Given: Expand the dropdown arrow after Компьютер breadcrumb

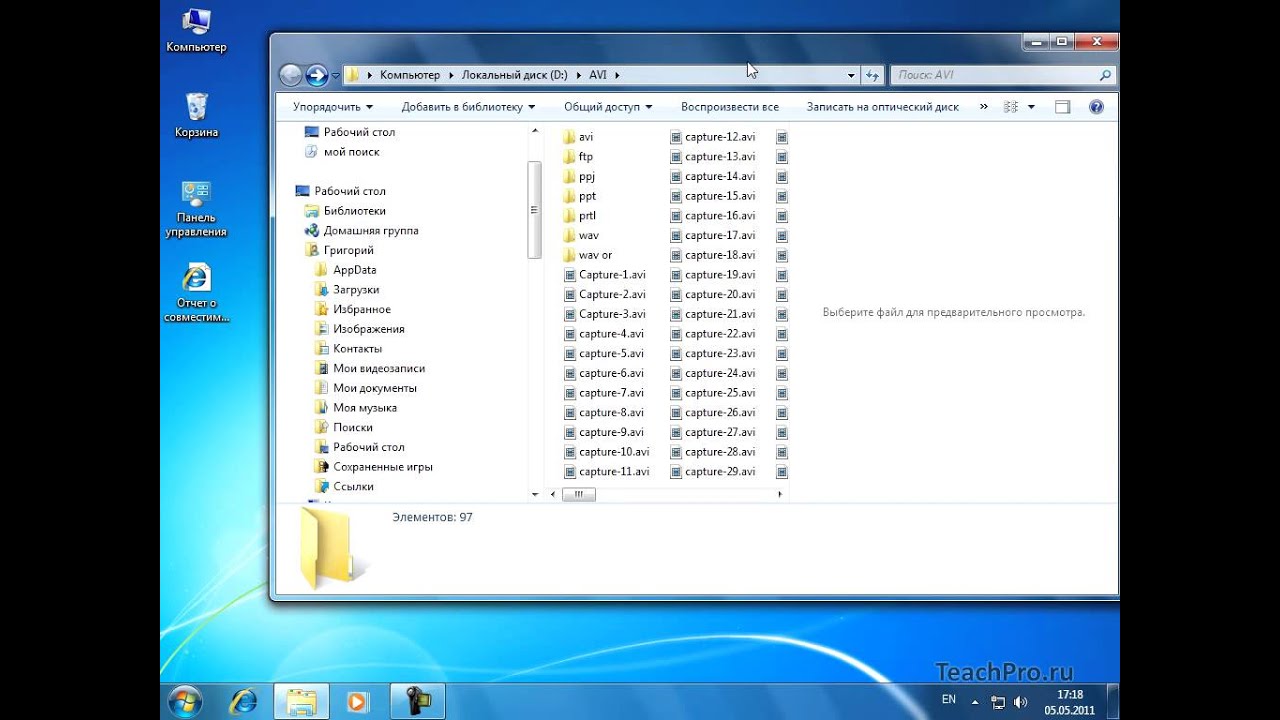Looking at the screenshot, I should point(451,75).
